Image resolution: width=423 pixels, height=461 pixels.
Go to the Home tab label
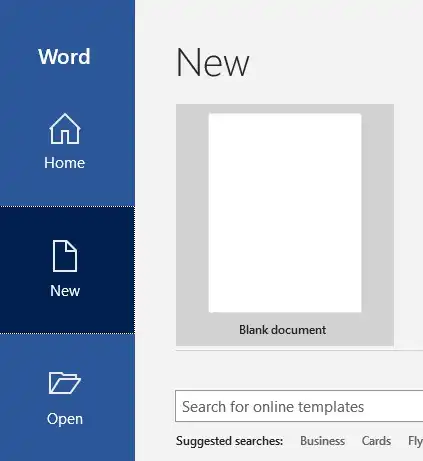pos(65,163)
